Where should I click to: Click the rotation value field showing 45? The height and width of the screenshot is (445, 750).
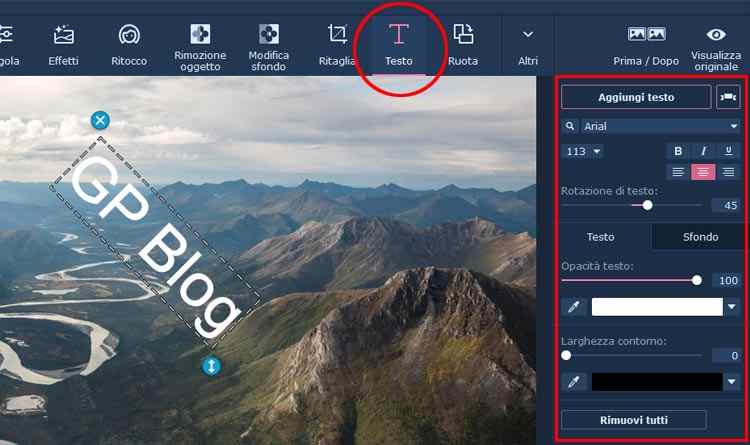click(726, 206)
